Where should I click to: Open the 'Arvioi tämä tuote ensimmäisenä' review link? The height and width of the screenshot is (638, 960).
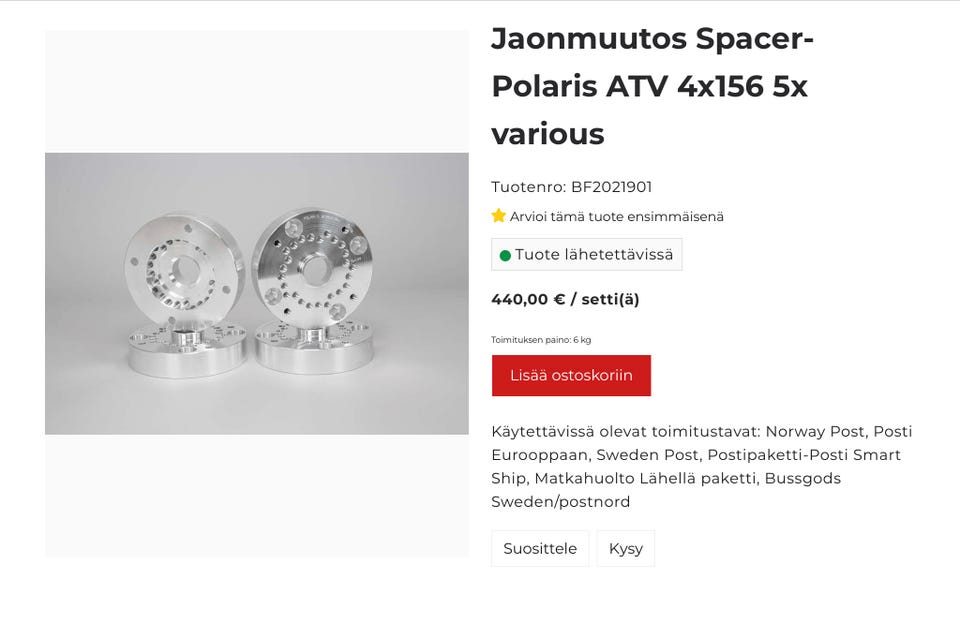click(616, 217)
